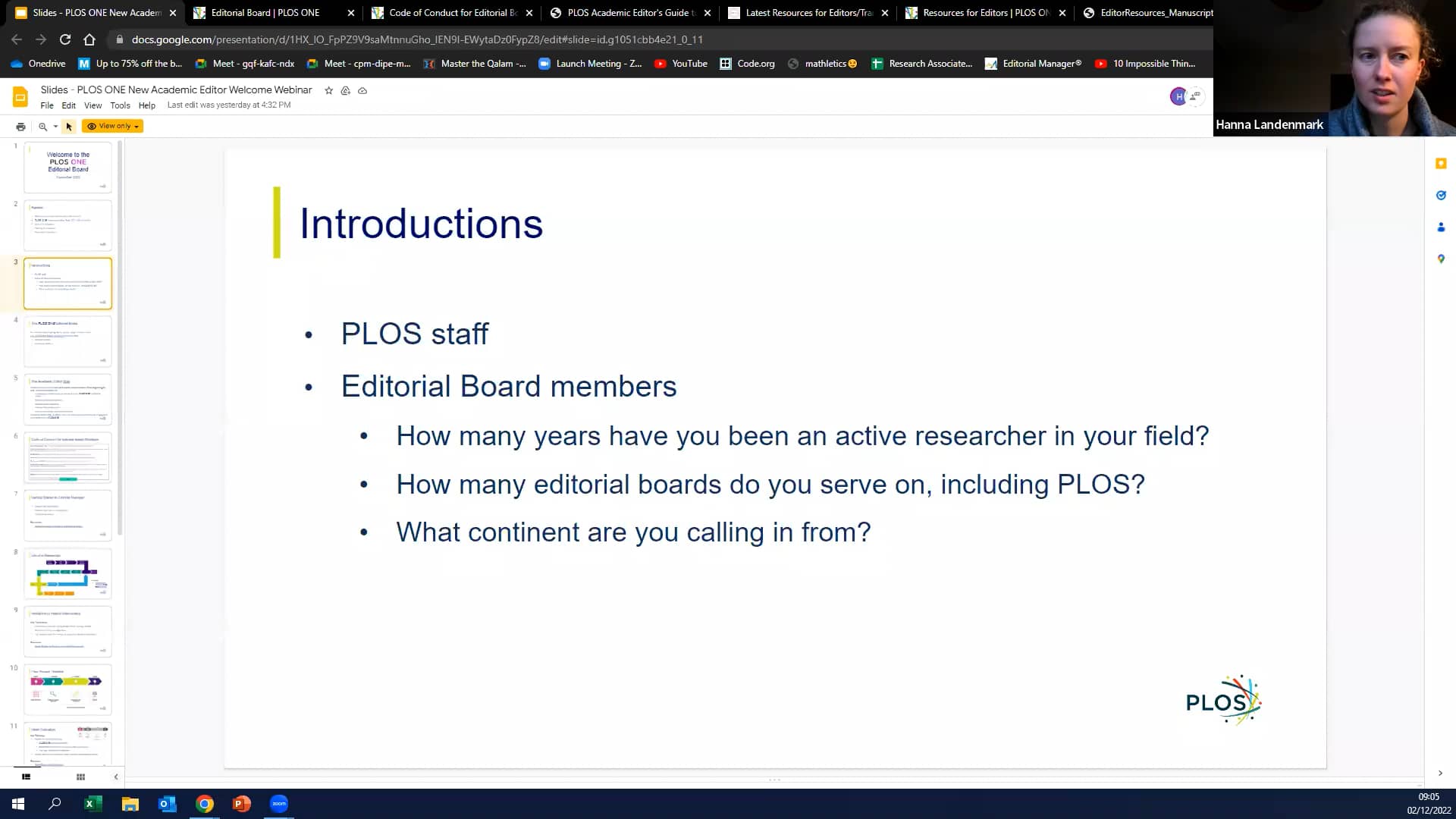Toggle grid view of slides

click(80, 777)
